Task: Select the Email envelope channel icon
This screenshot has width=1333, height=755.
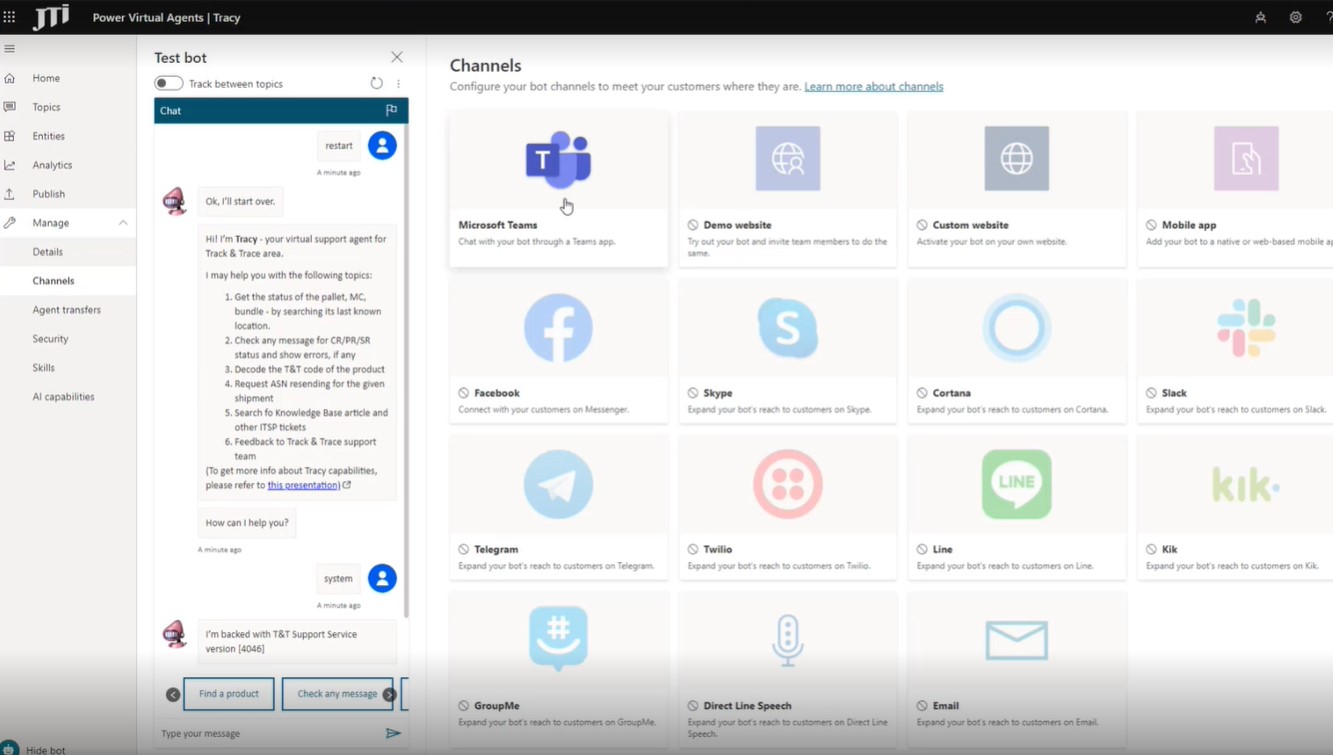Action: (x=1017, y=641)
